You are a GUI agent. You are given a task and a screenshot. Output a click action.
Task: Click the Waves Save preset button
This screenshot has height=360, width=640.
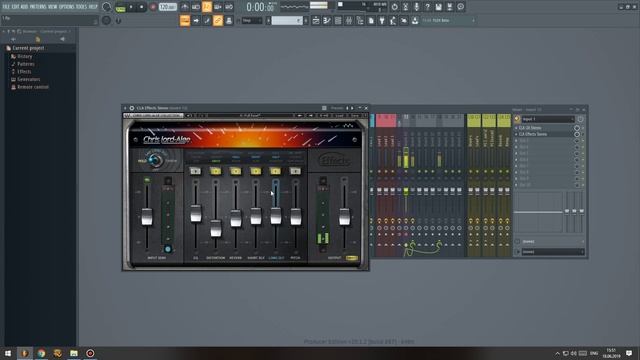pyautogui.click(x=355, y=116)
